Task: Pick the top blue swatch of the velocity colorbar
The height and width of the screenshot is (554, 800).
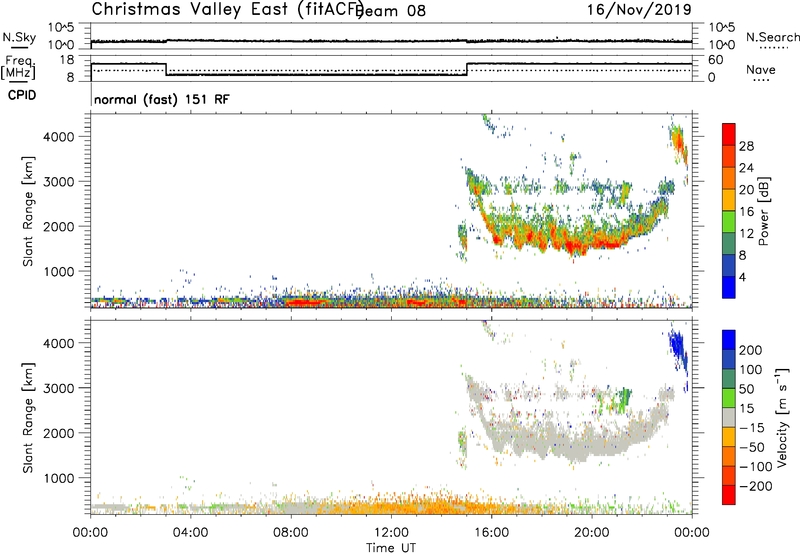Action: [729, 340]
